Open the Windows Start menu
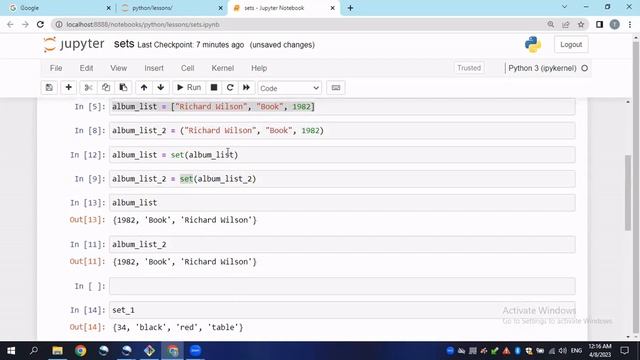This screenshot has height=360, width=640. (x=11, y=351)
